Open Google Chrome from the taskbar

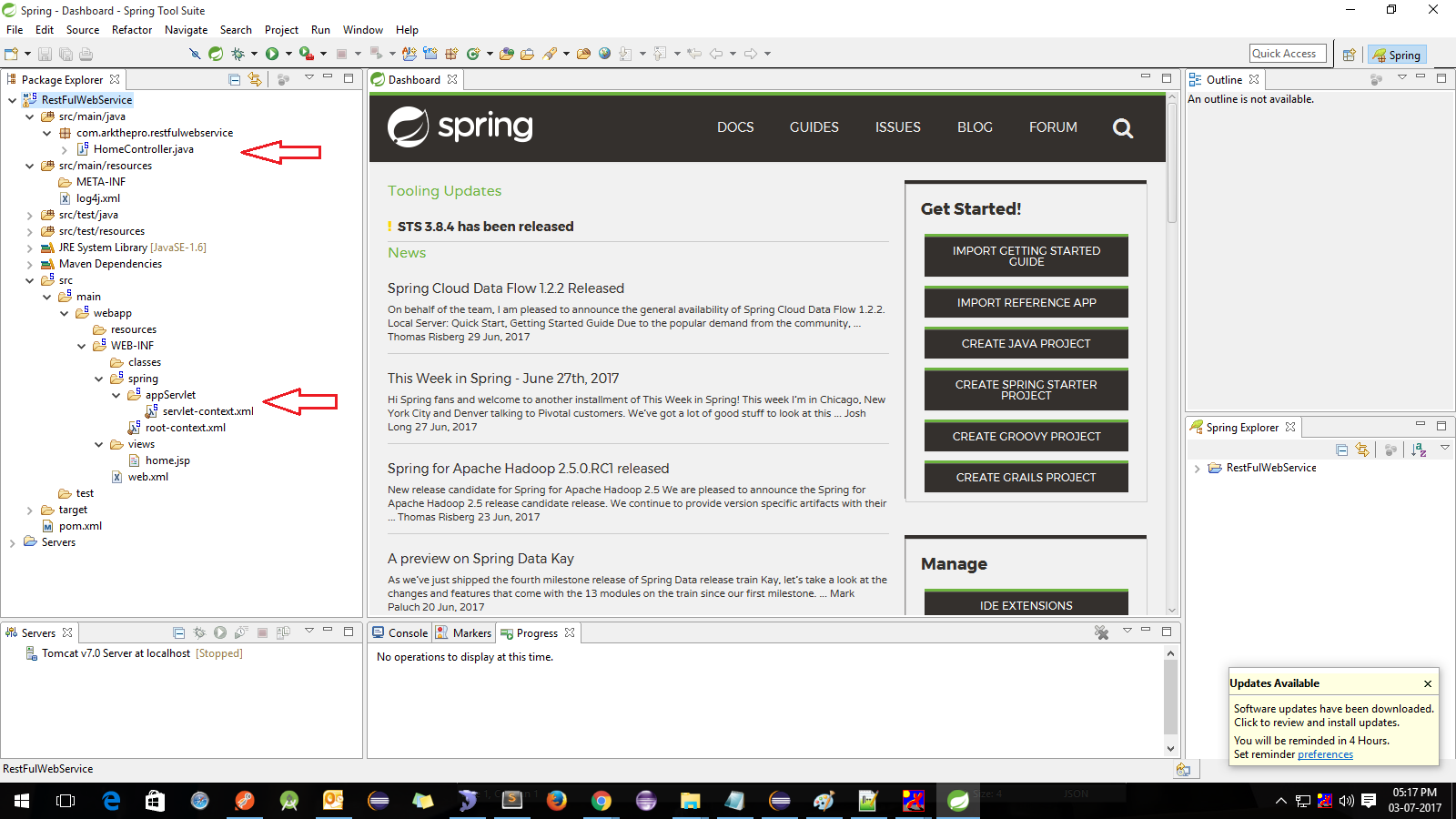click(x=601, y=801)
